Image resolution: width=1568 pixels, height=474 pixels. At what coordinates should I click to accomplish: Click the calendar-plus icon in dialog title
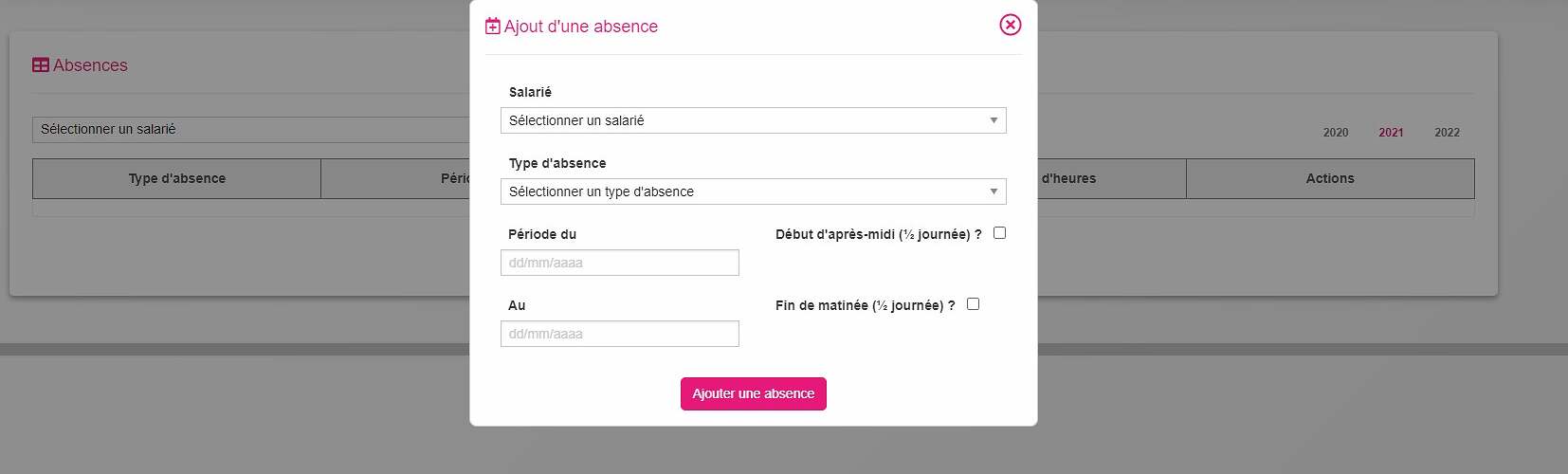pyautogui.click(x=493, y=27)
